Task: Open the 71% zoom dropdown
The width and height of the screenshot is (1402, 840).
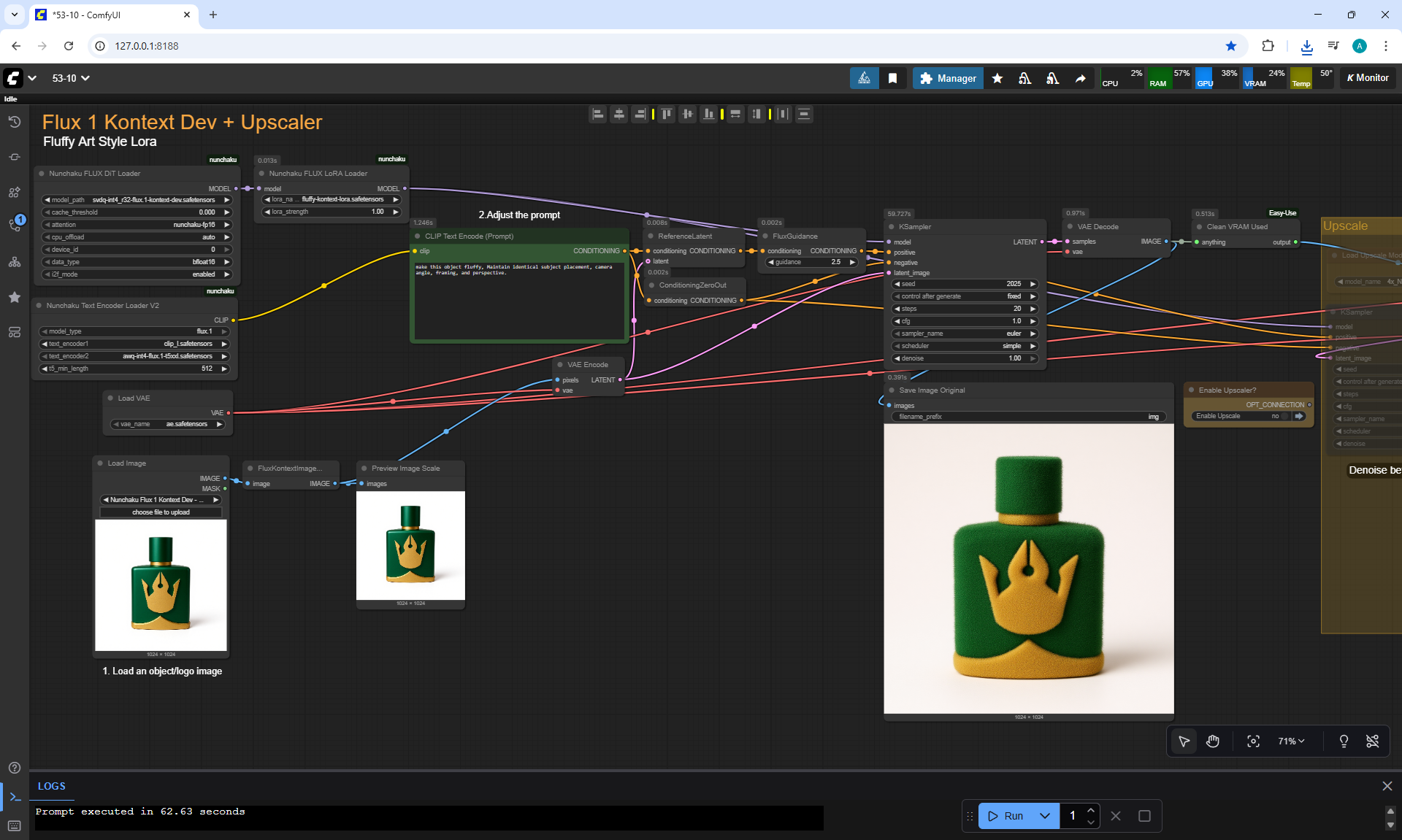Action: click(1290, 741)
